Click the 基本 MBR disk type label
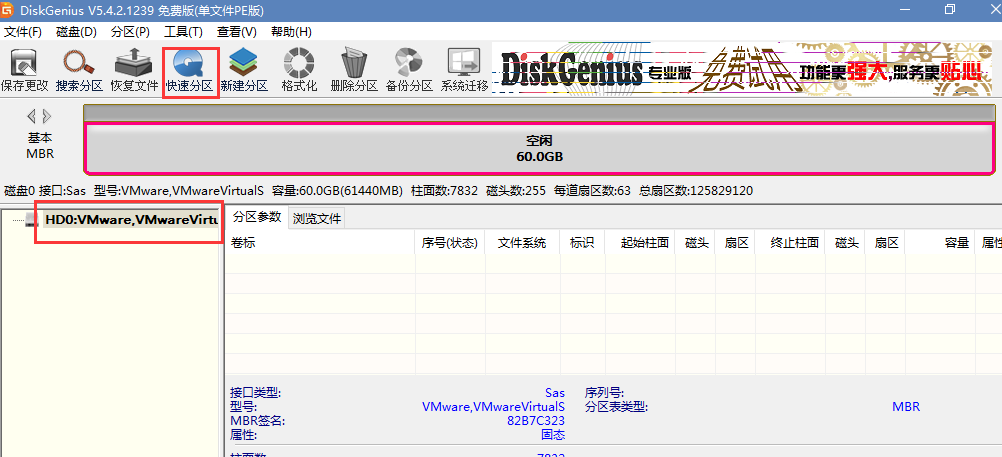This screenshot has height=457, width=1002. (x=40, y=146)
